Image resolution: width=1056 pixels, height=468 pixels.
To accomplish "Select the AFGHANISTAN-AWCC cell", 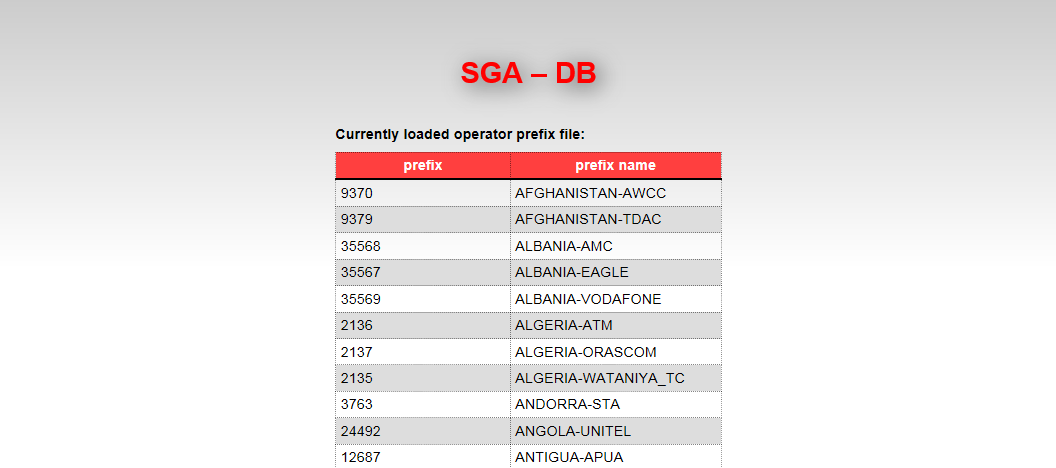I will [x=616, y=193].
